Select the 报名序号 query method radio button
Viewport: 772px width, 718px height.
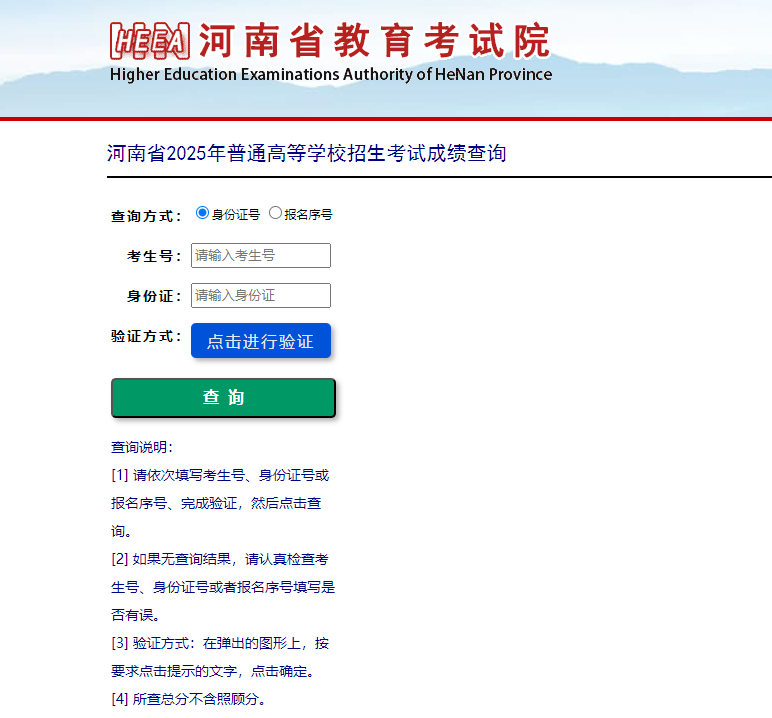(x=275, y=213)
